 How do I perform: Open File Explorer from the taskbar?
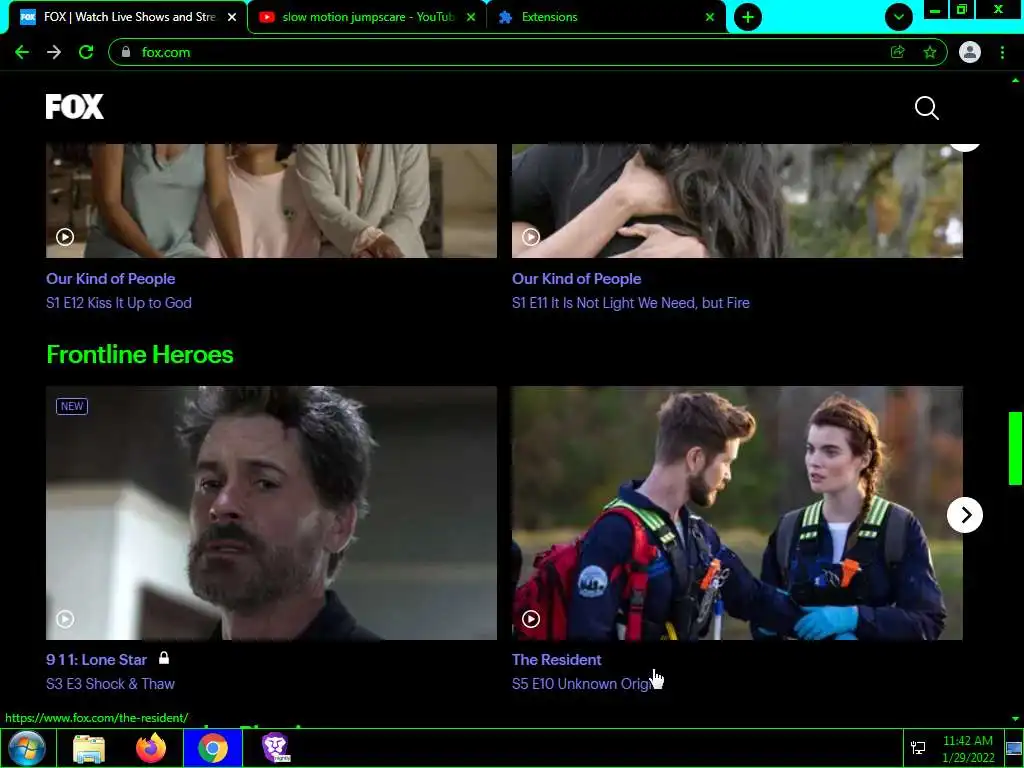point(89,748)
